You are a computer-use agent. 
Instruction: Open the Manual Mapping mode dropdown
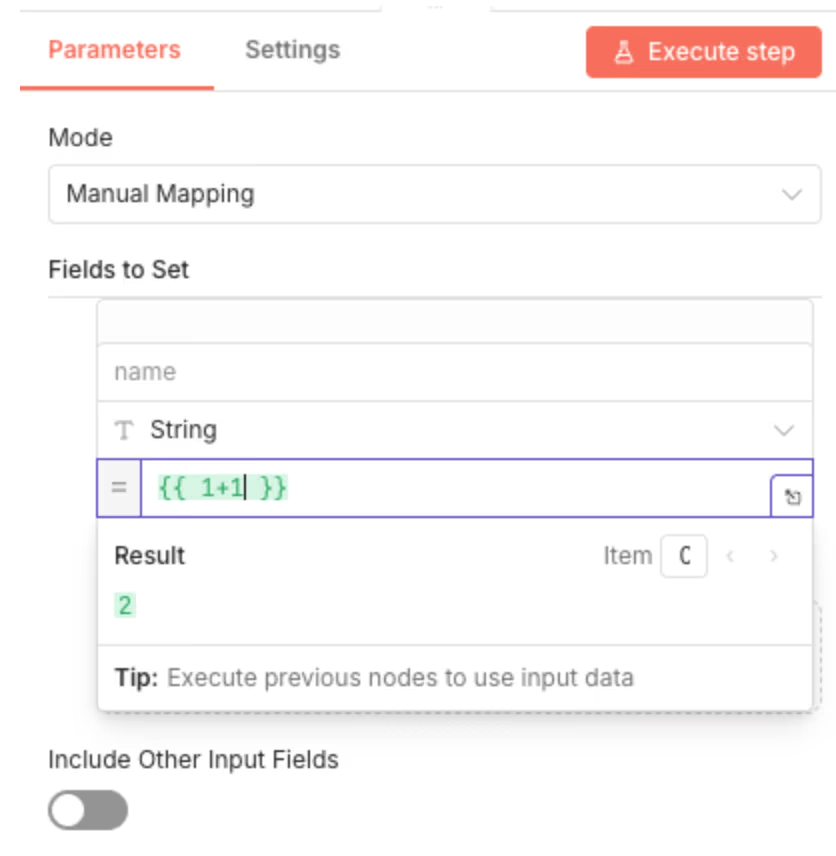pyautogui.click(x=434, y=194)
